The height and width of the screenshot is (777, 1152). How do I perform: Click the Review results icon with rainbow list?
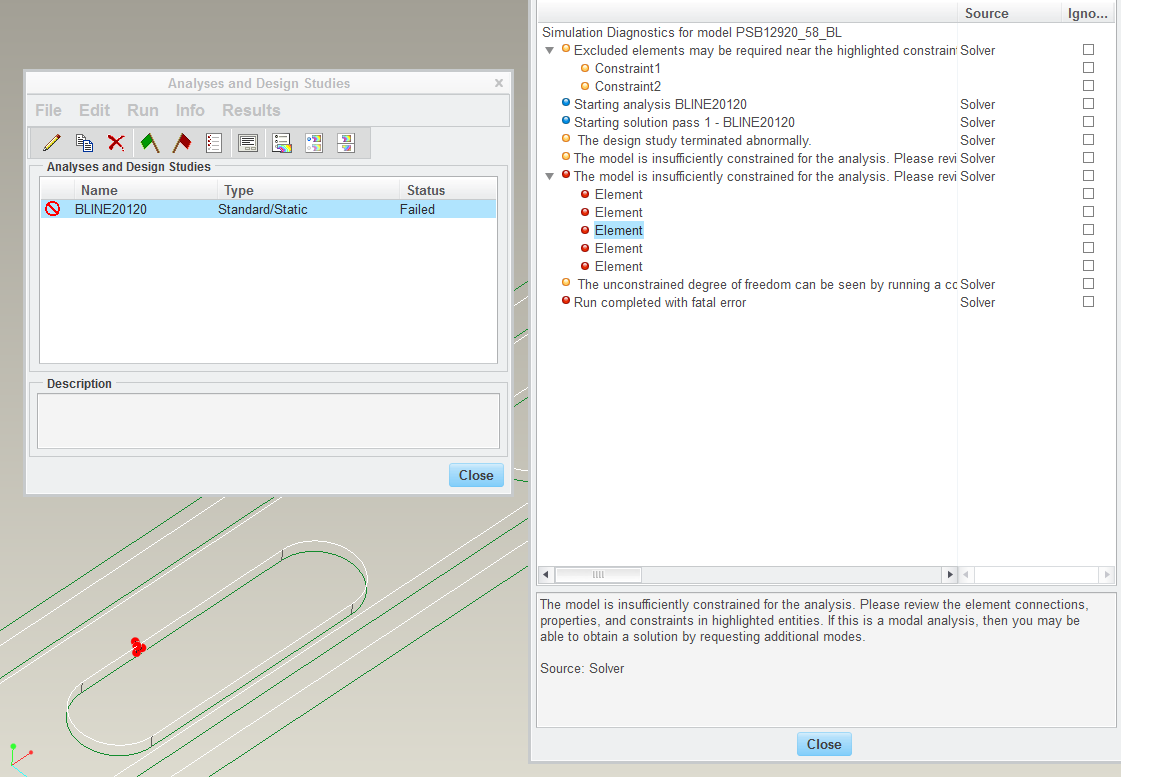(x=281, y=142)
